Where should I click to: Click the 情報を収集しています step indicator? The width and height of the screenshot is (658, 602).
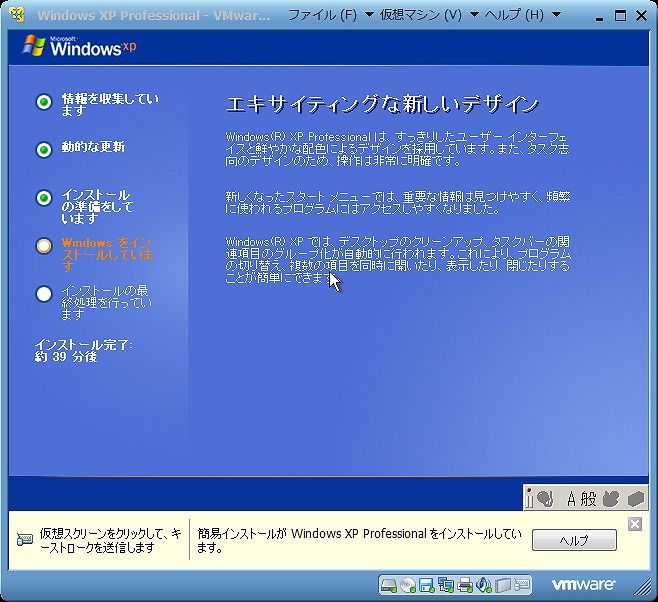tap(44, 102)
